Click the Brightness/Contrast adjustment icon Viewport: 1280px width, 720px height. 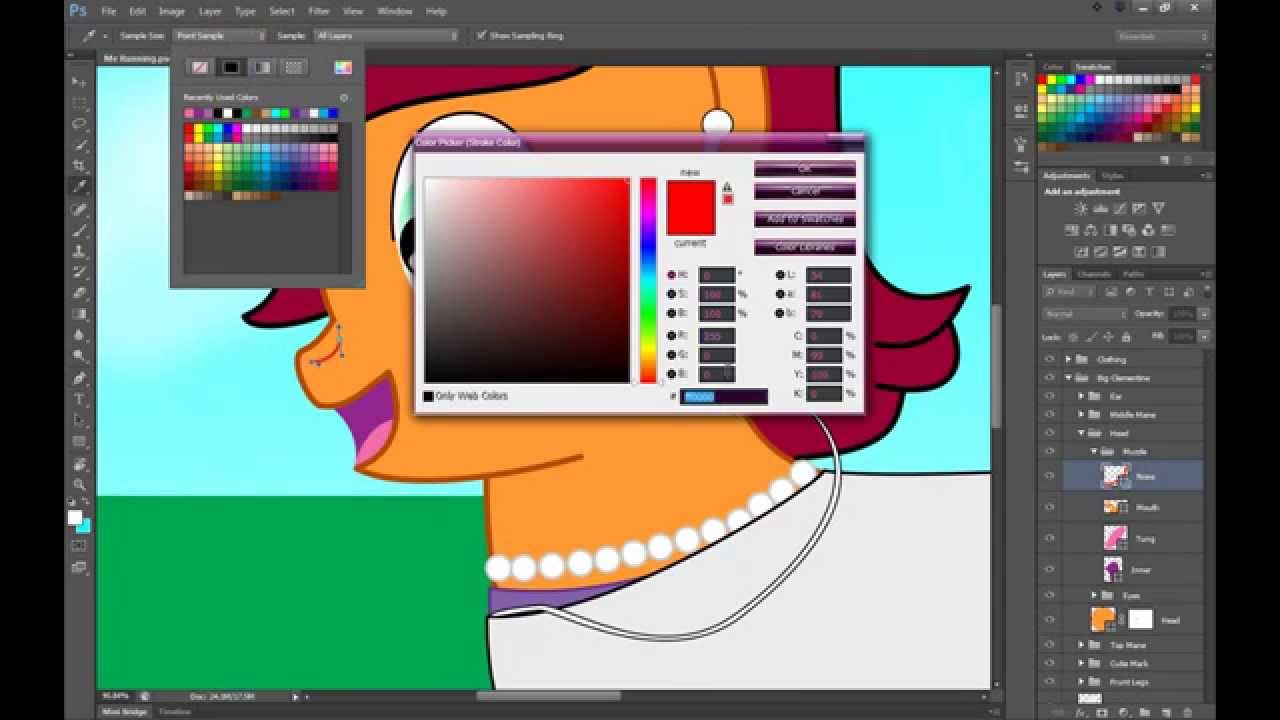pos(1080,209)
